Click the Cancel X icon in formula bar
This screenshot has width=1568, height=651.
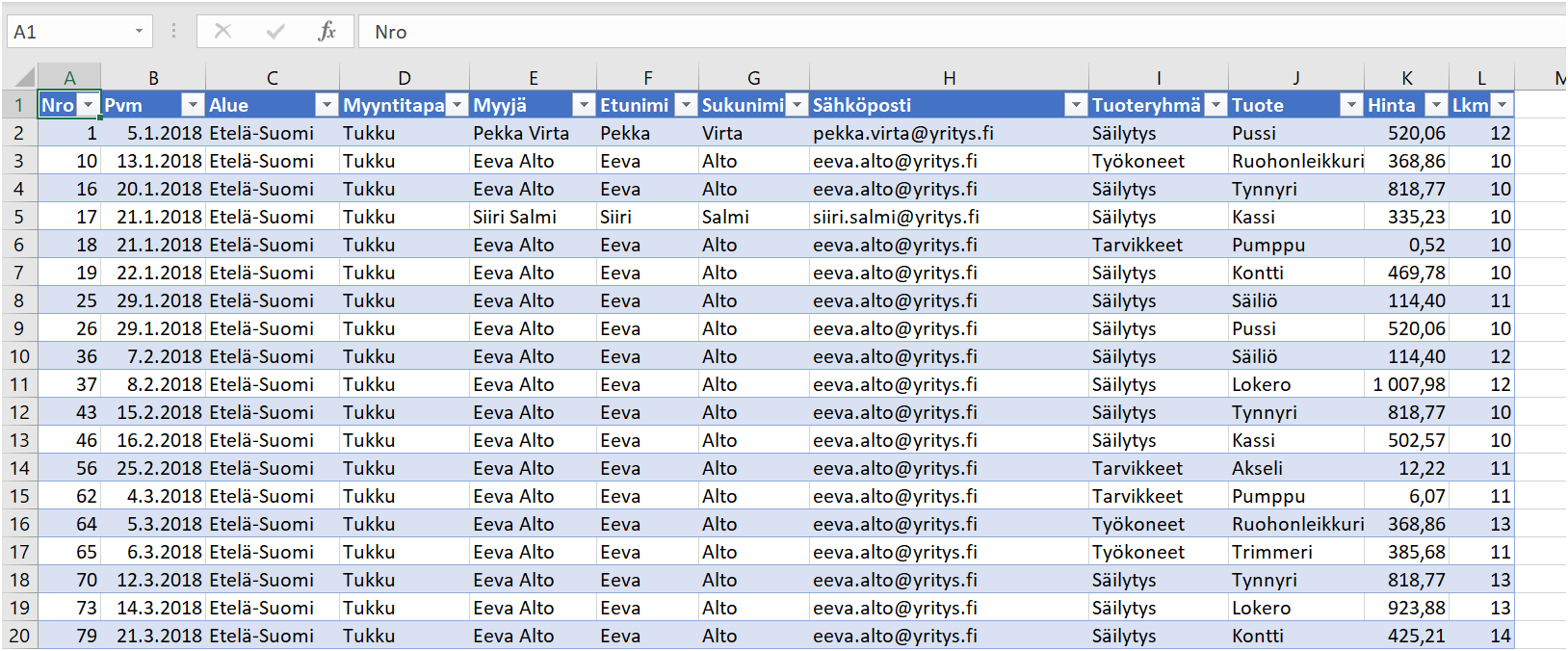click(222, 32)
